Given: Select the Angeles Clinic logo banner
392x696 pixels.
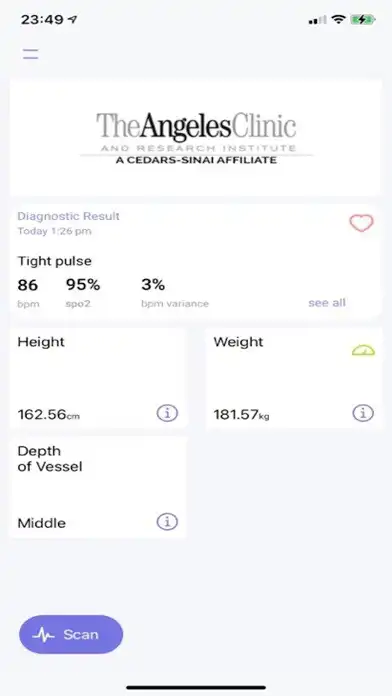Looking at the screenshot, I should (195, 138).
